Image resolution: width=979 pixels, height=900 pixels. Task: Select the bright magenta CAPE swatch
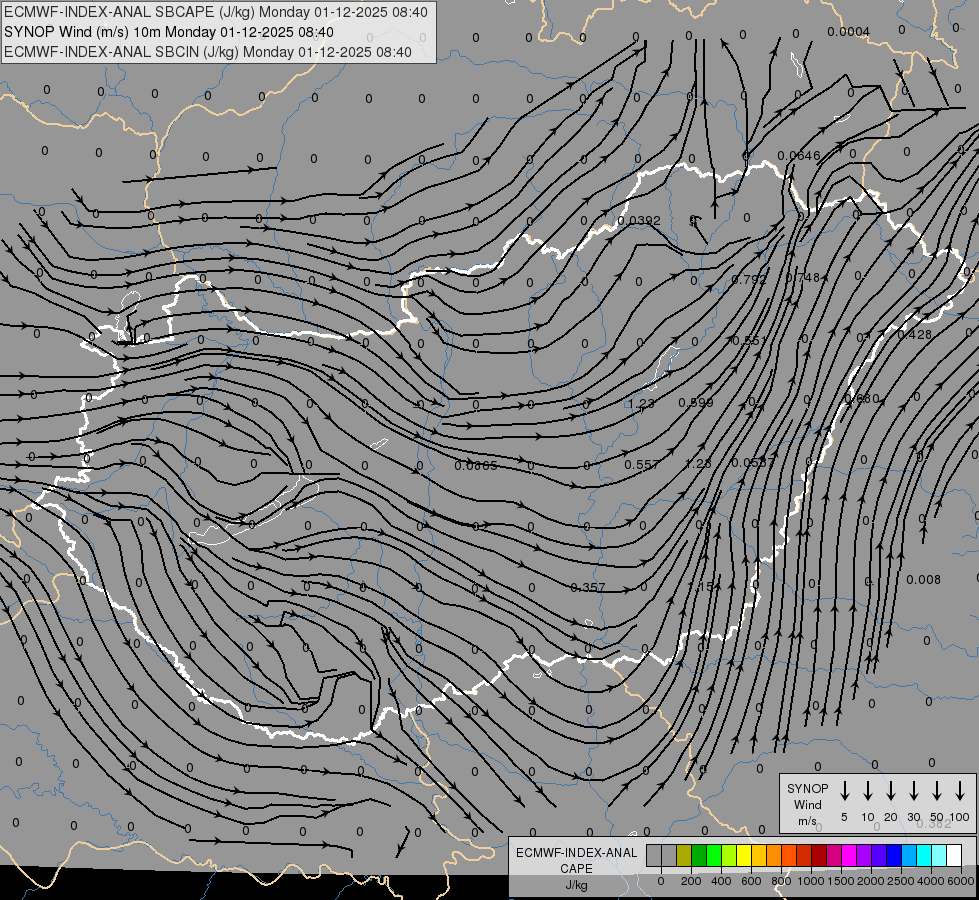click(x=849, y=855)
